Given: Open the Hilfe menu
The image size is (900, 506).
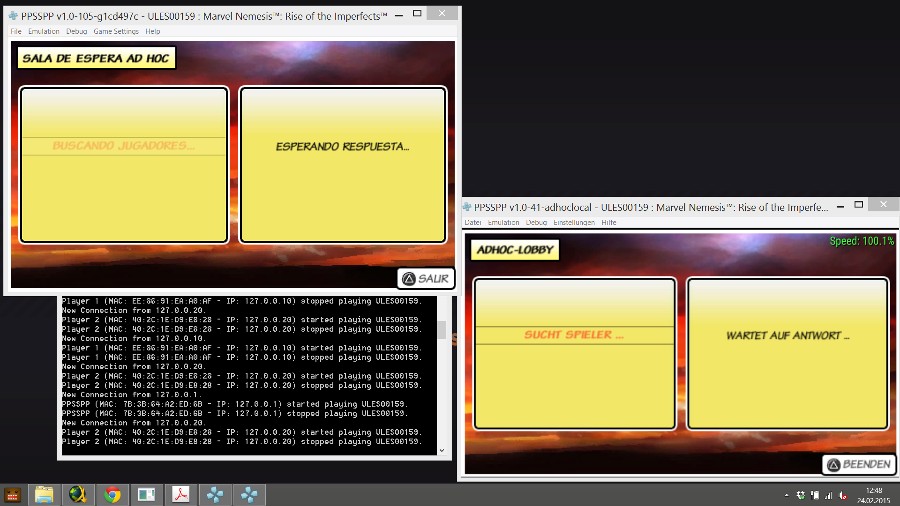Looking at the screenshot, I should (609, 222).
